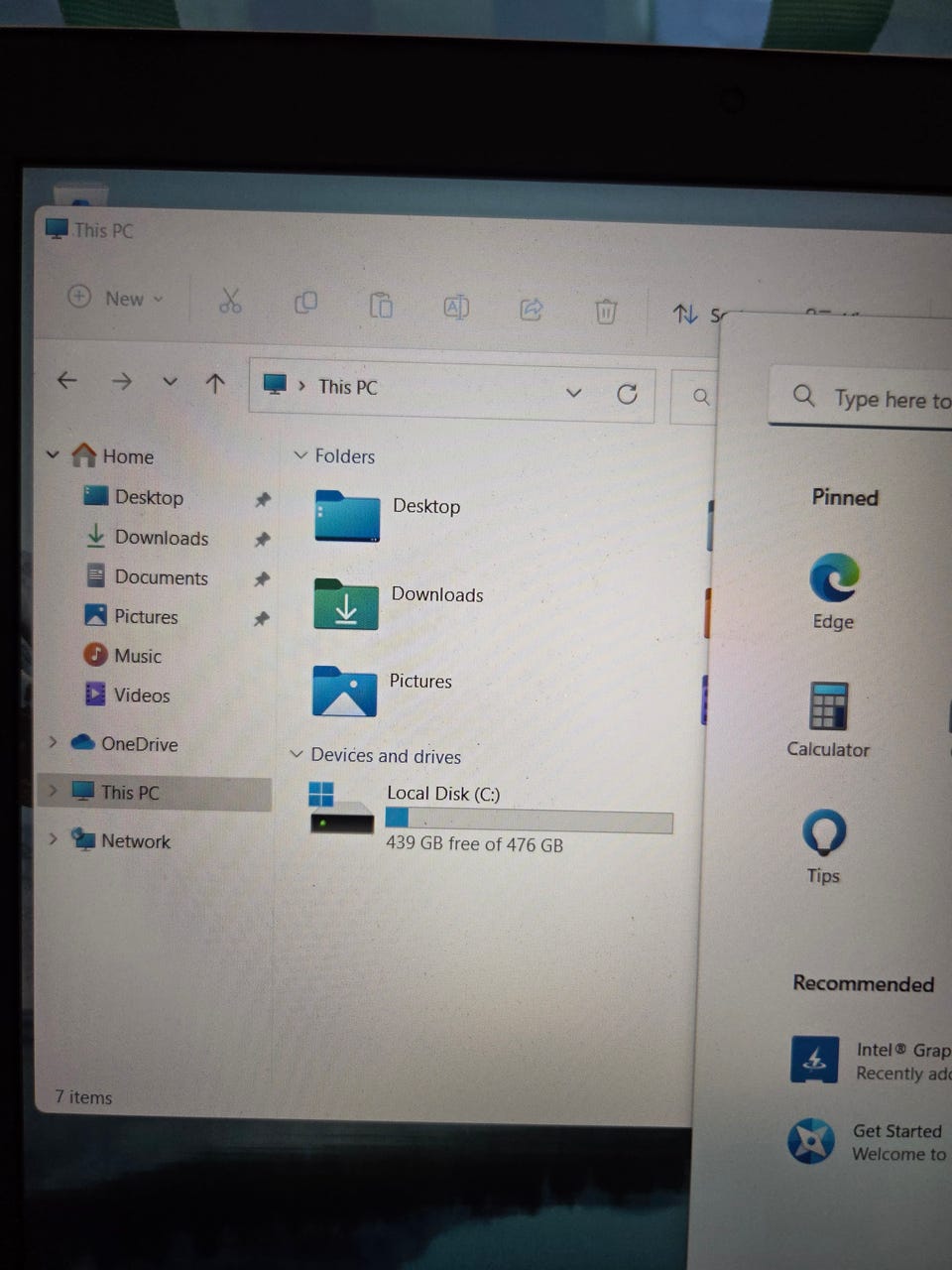Open Tips from Pinned apps
The height and width of the screenshot is (1270, 952).
(824, 845)
